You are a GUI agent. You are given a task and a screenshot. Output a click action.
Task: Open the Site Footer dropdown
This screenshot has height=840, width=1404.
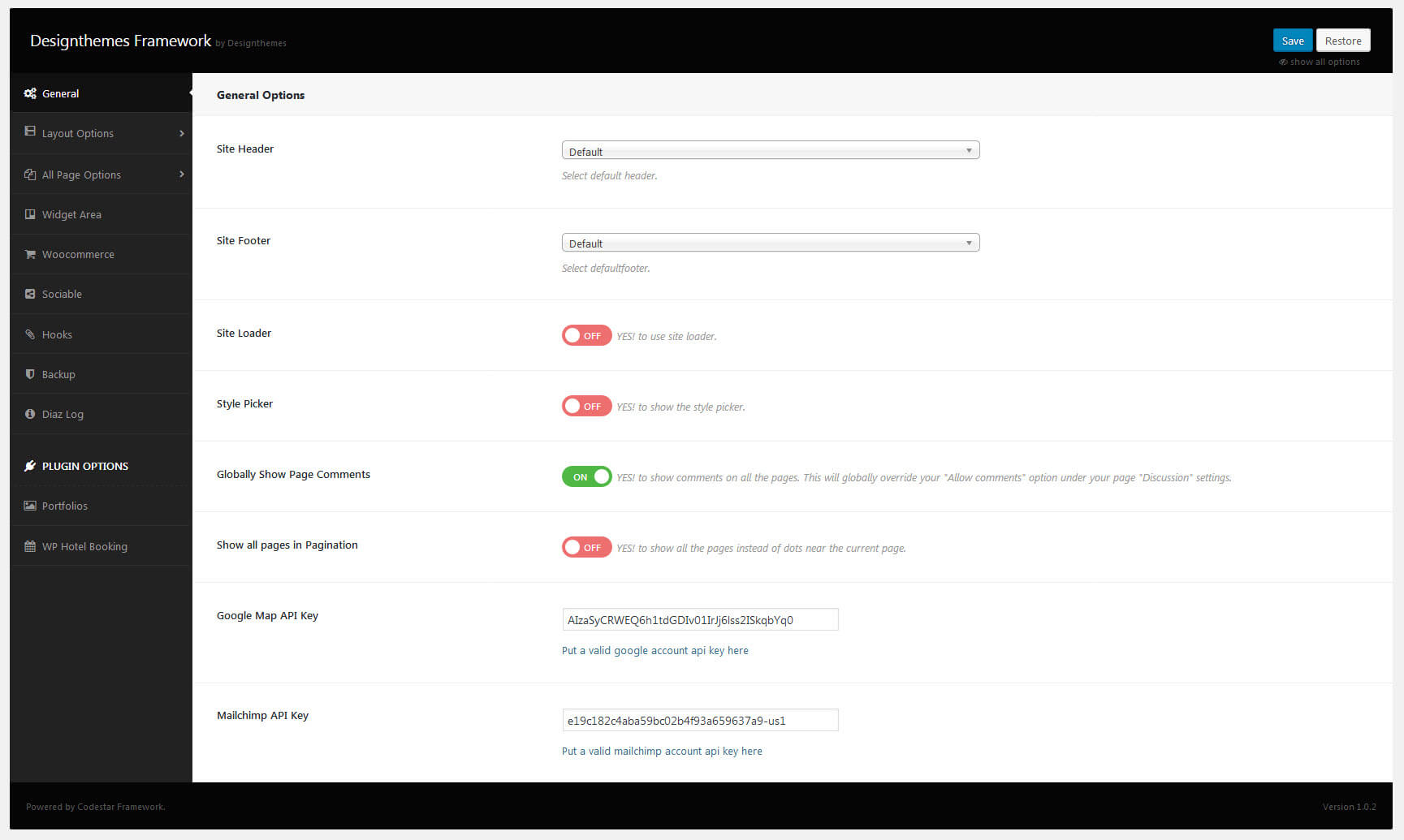click(x=771, y=243)
